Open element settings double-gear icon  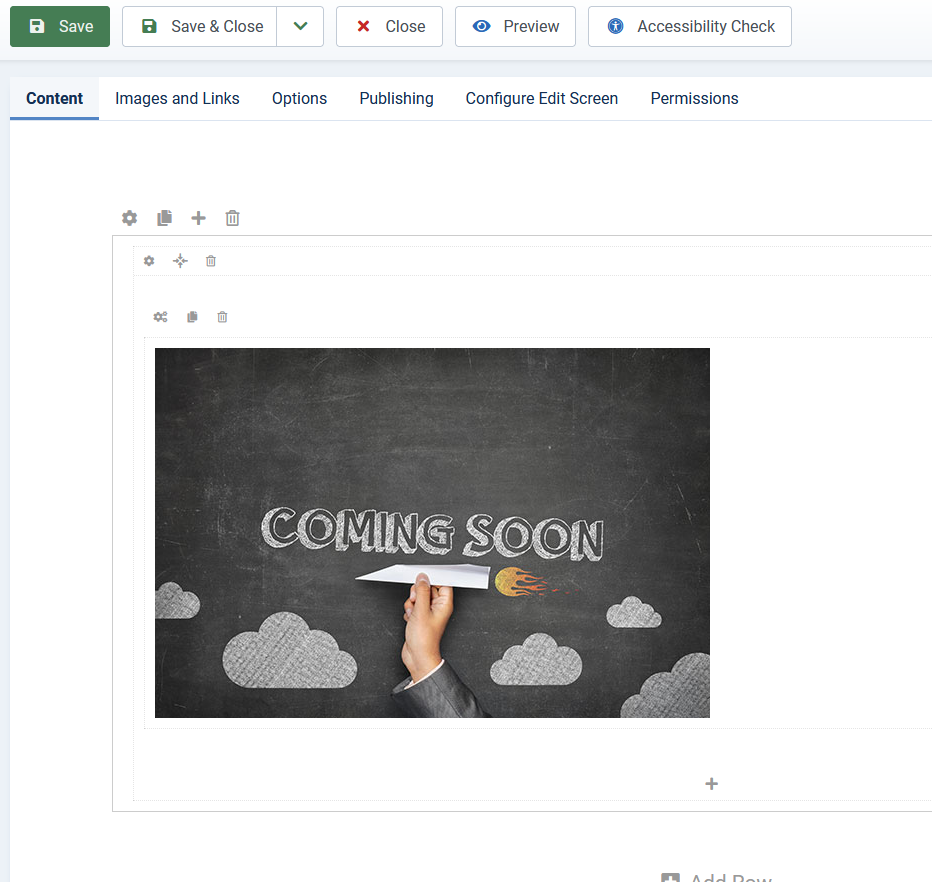[160, 317]
